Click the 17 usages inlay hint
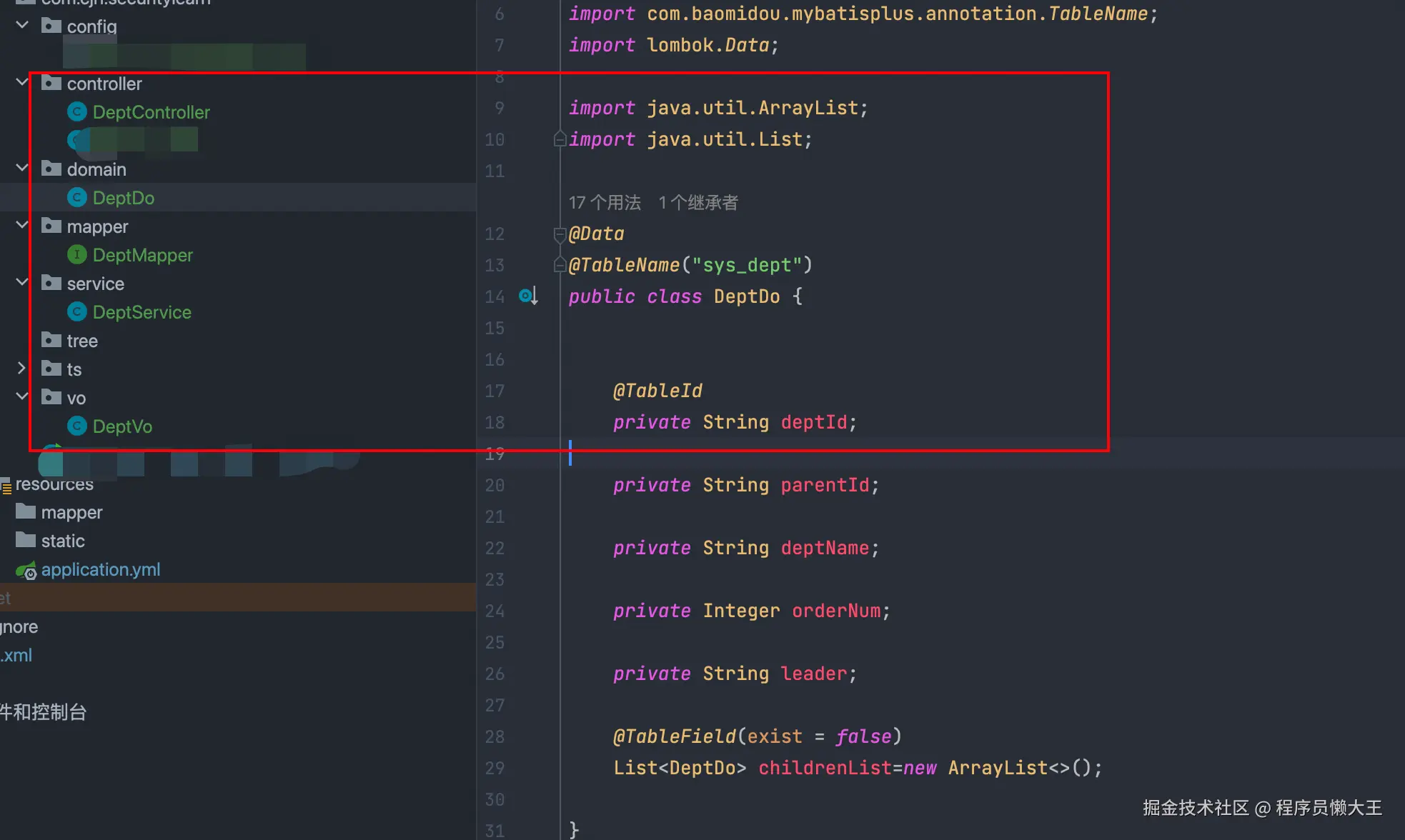Viewport: 1405px width, 840px height. click(x=605, y=203)
